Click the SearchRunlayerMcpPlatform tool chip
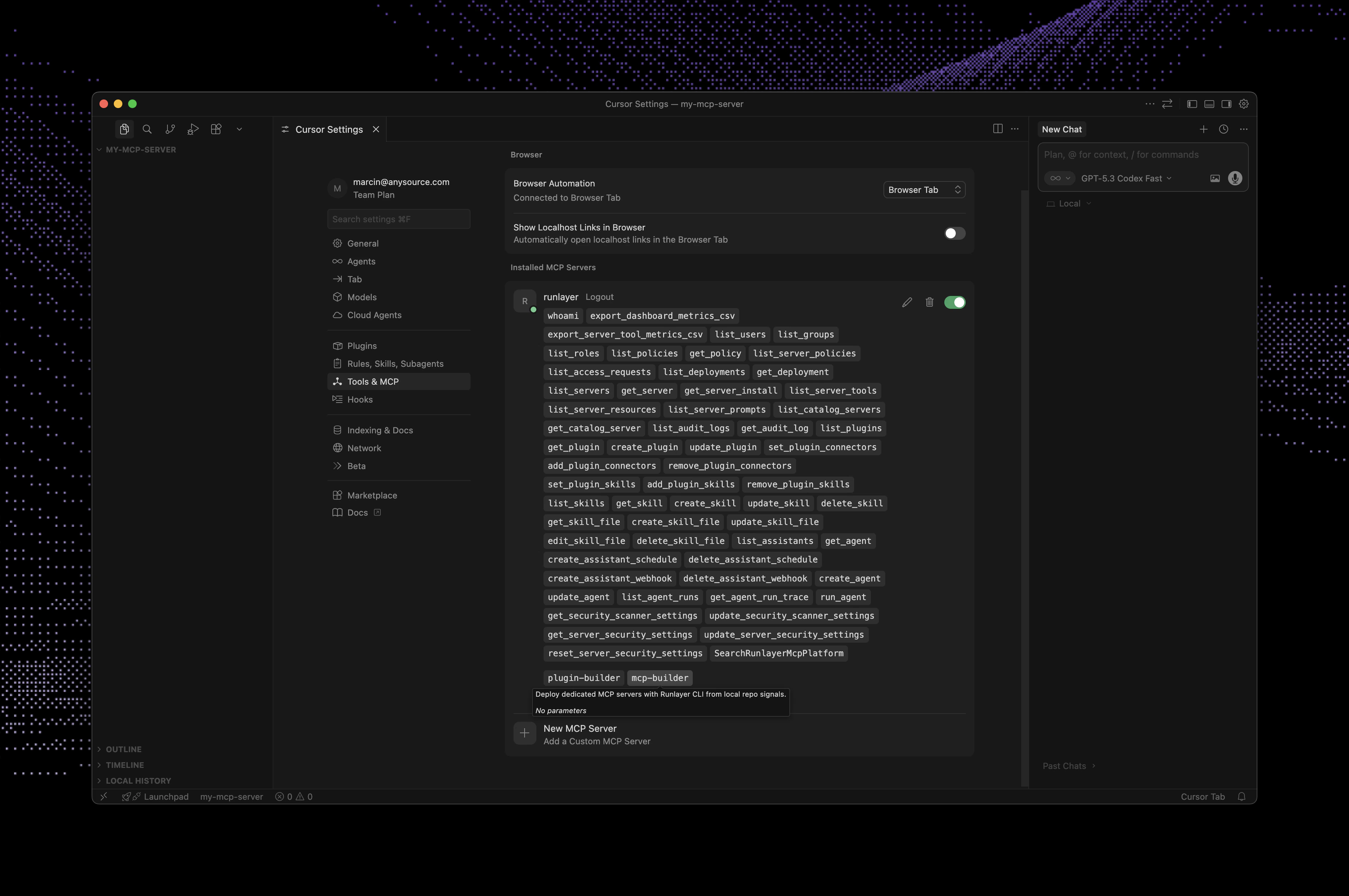This screenshot has width=1349, height=896. point(779,653)
